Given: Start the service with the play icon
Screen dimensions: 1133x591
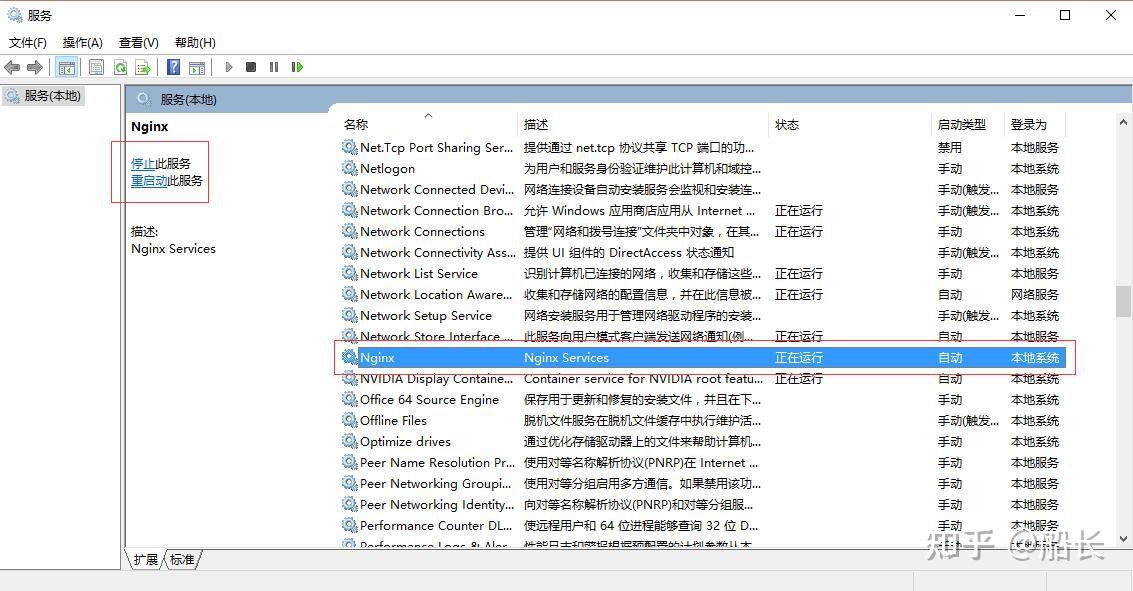Looking at the screenshot, I should (228, 67).
